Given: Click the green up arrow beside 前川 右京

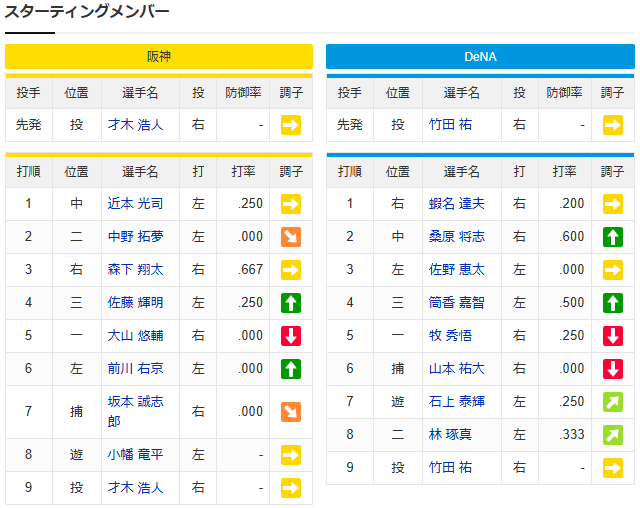Looking at the screenshot, I should (x=291, y=369).
